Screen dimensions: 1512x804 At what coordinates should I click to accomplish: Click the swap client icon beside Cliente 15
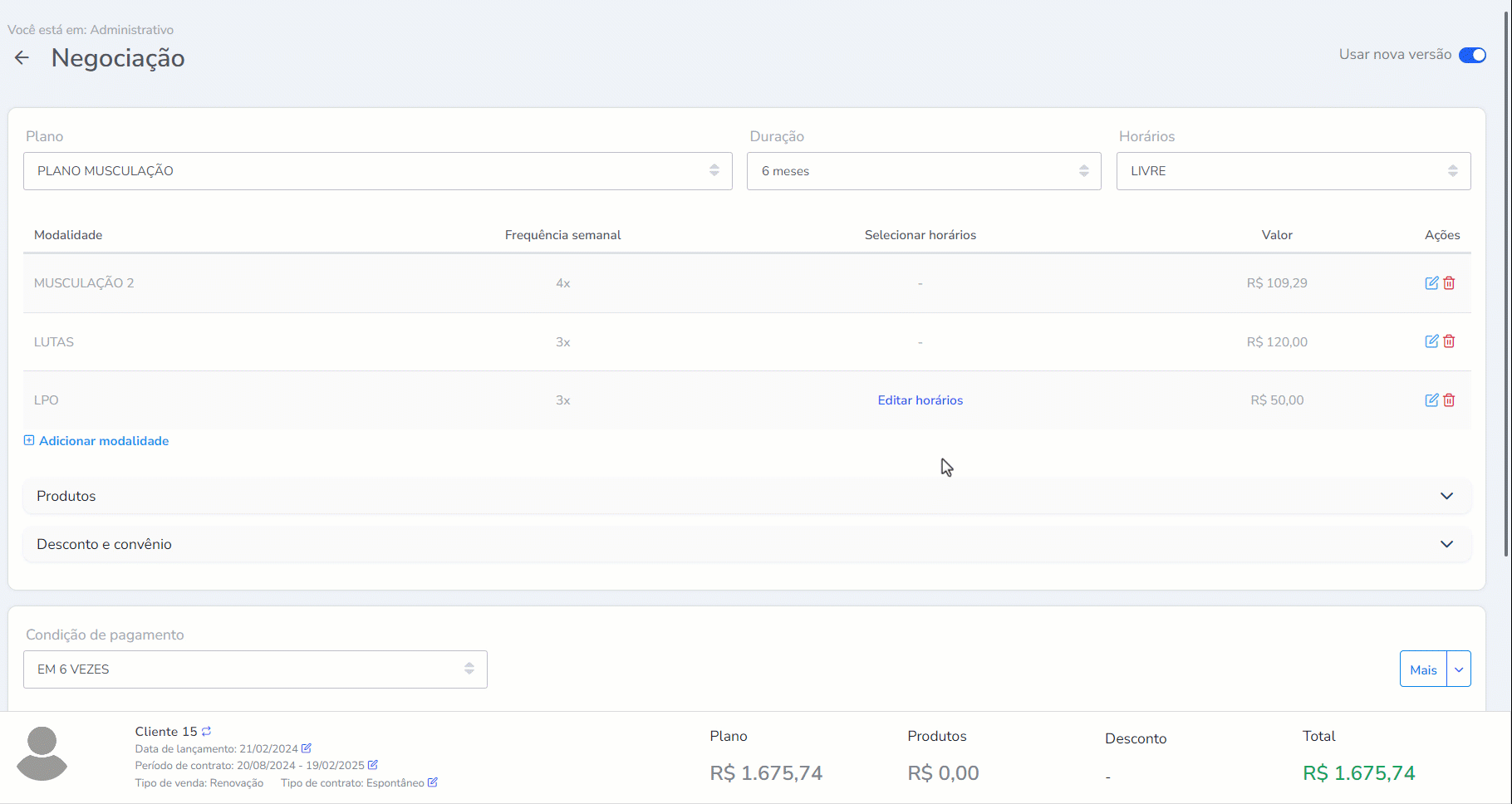pos(207,732)
